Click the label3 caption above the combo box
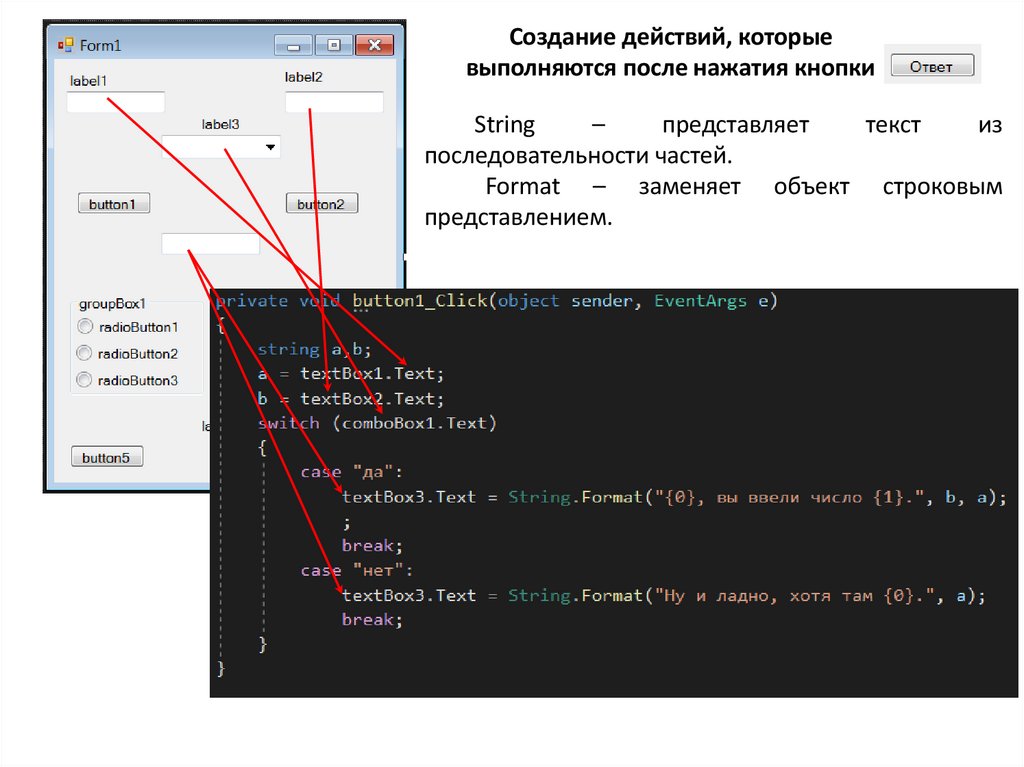This screenshot has height=767, width=1024. [220, 125]
